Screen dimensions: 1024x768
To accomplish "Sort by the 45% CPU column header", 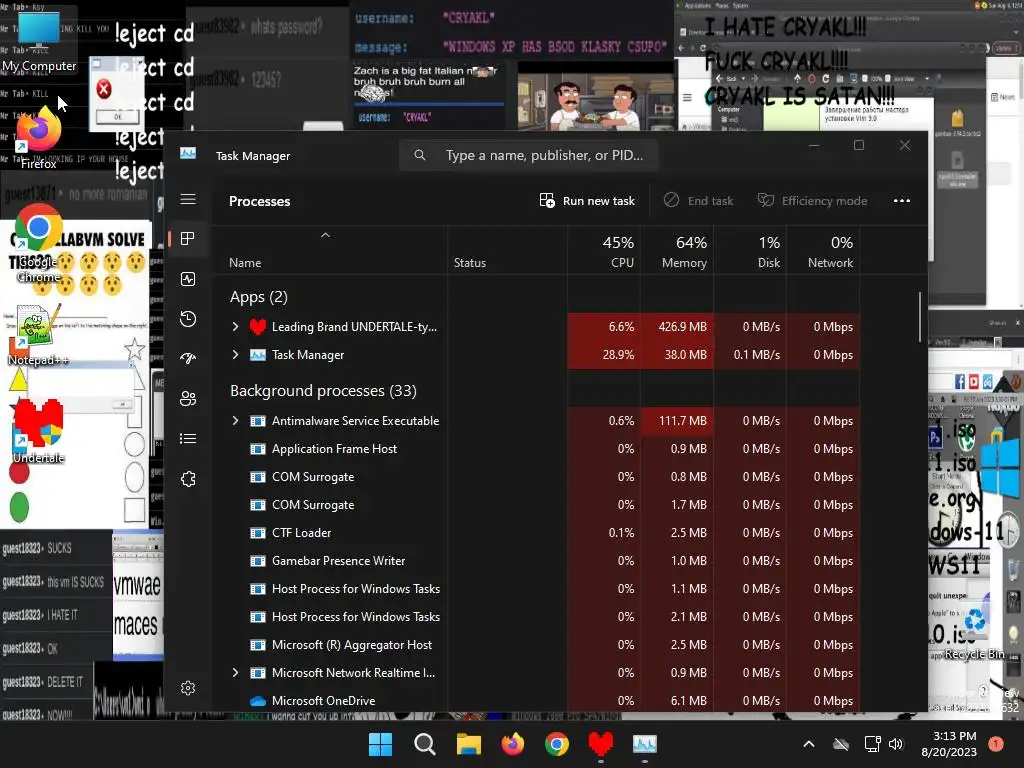I will click(x=605, y=251).
